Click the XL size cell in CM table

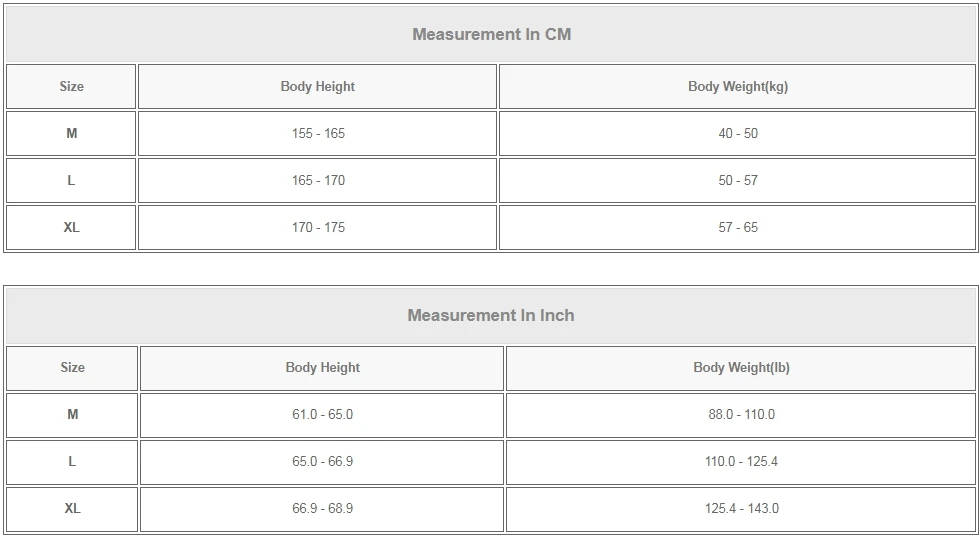[71, 227]
